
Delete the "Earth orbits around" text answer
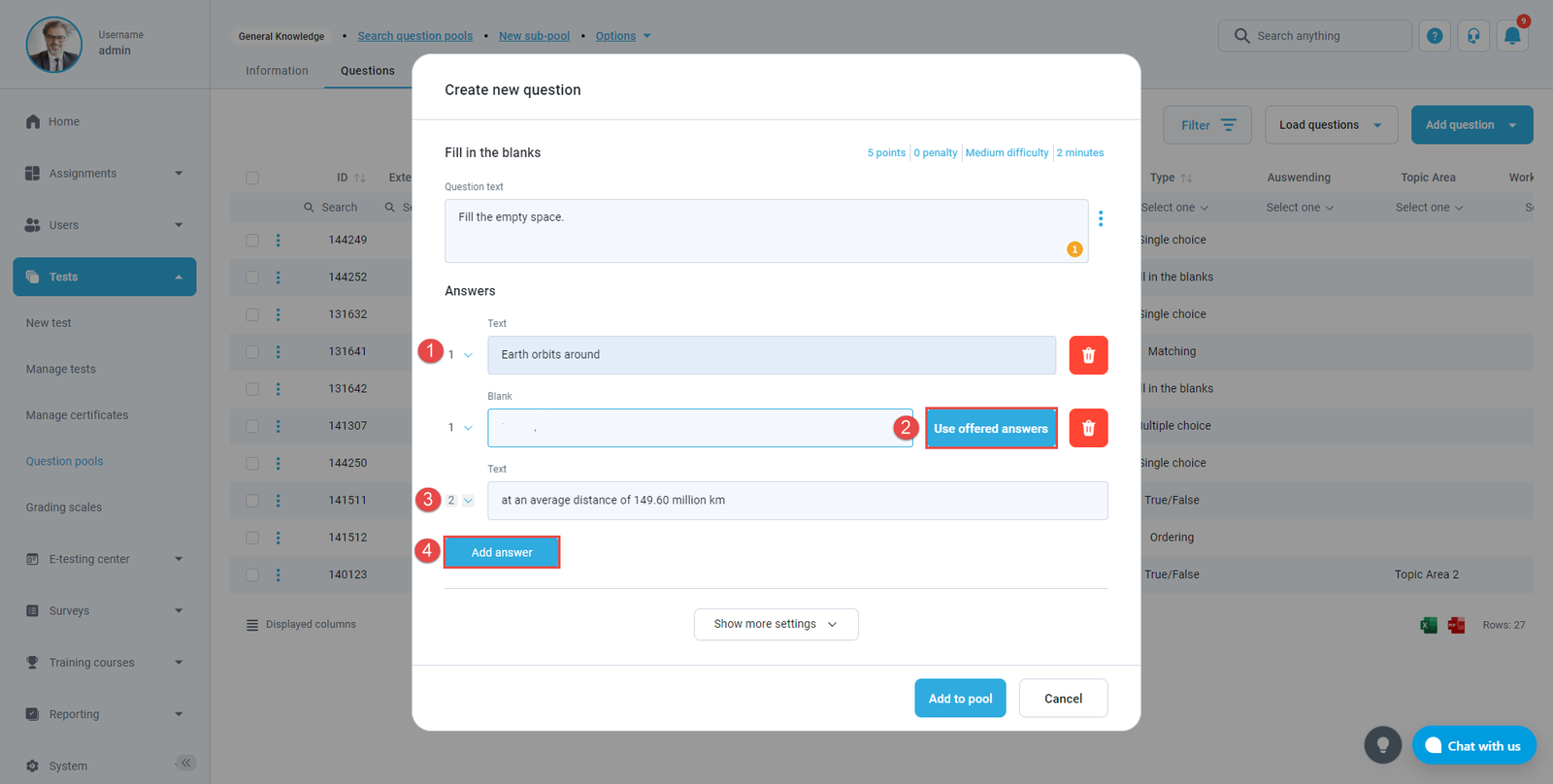(x=1088, y=355)
